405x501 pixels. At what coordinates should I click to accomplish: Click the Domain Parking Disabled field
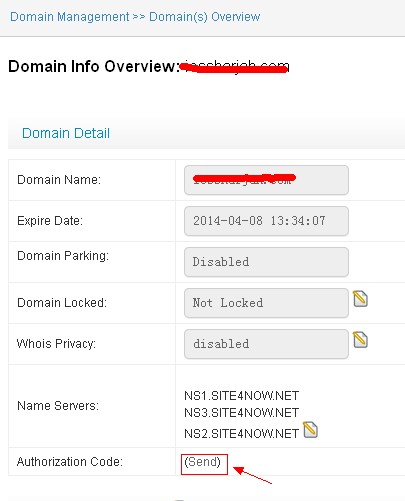coord(266,262)
